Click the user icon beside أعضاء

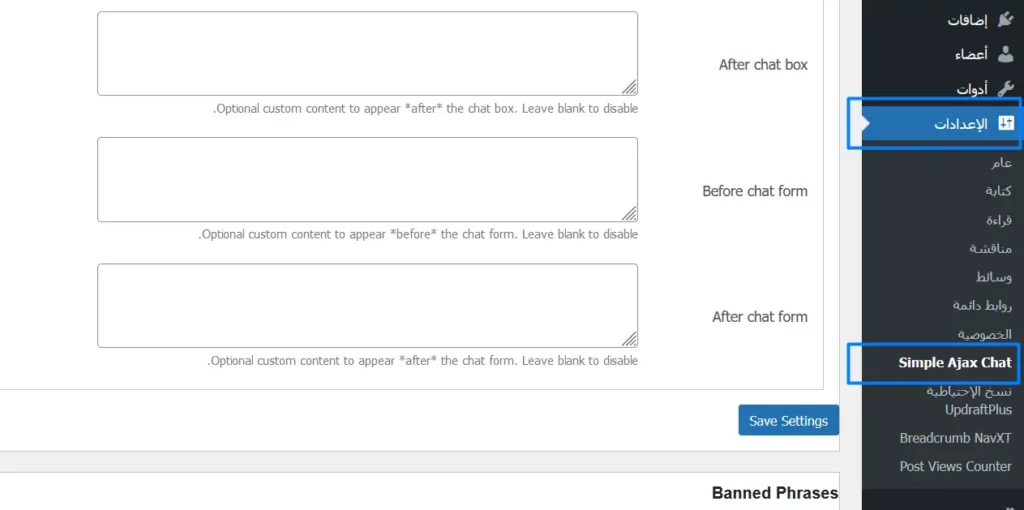[x=1005, y=54]
